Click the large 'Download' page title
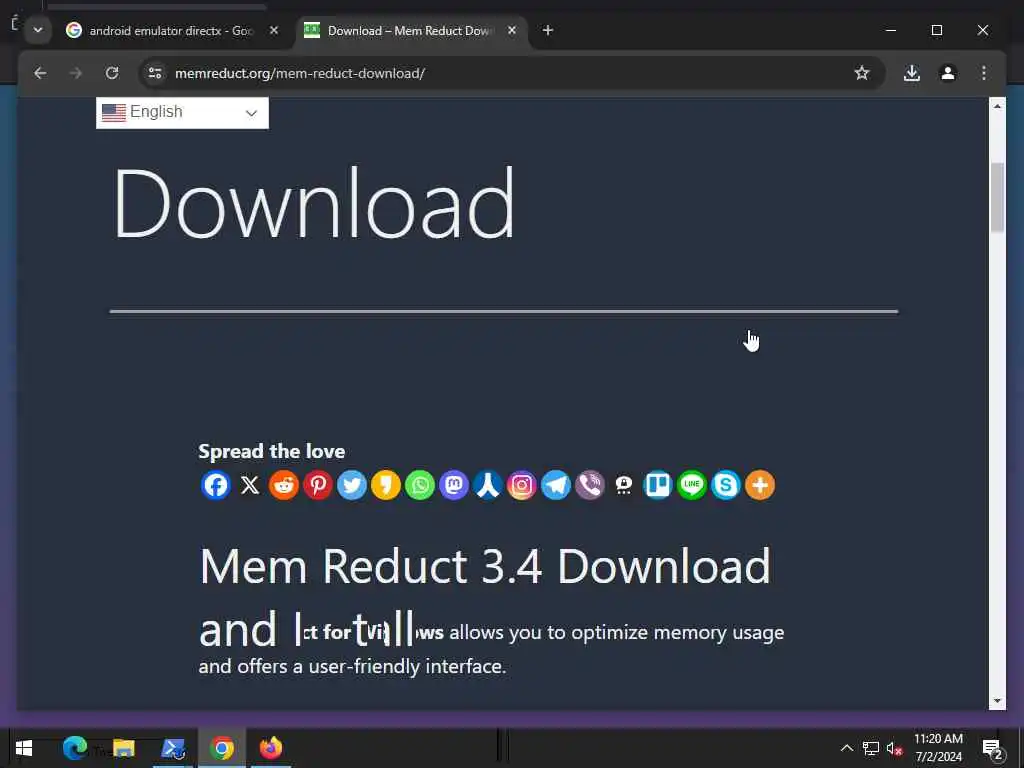Screen dimensions: 1024x768 click(x=314, y=202)
